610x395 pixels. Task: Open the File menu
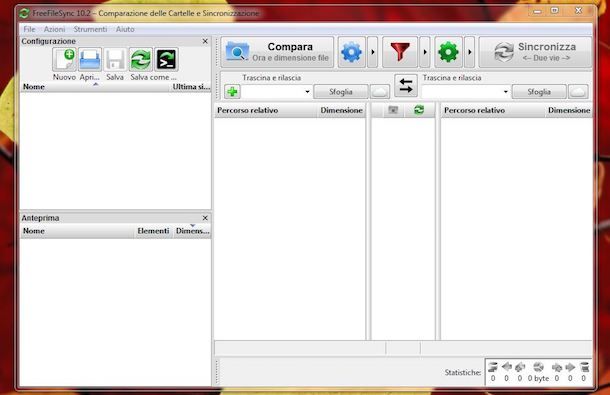pyautogui.click(x=29, y=29)
